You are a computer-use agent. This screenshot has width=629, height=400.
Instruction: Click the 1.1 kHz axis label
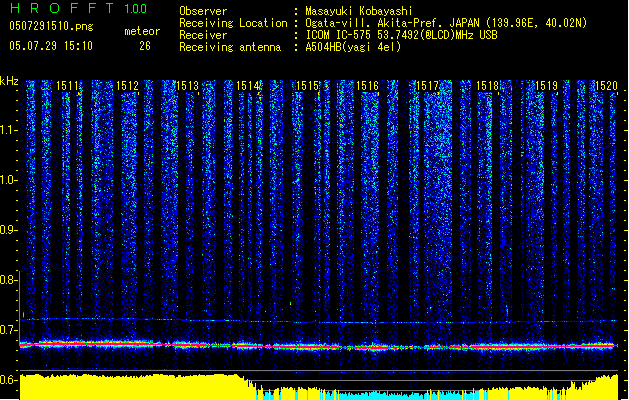(x=8, y=130)
